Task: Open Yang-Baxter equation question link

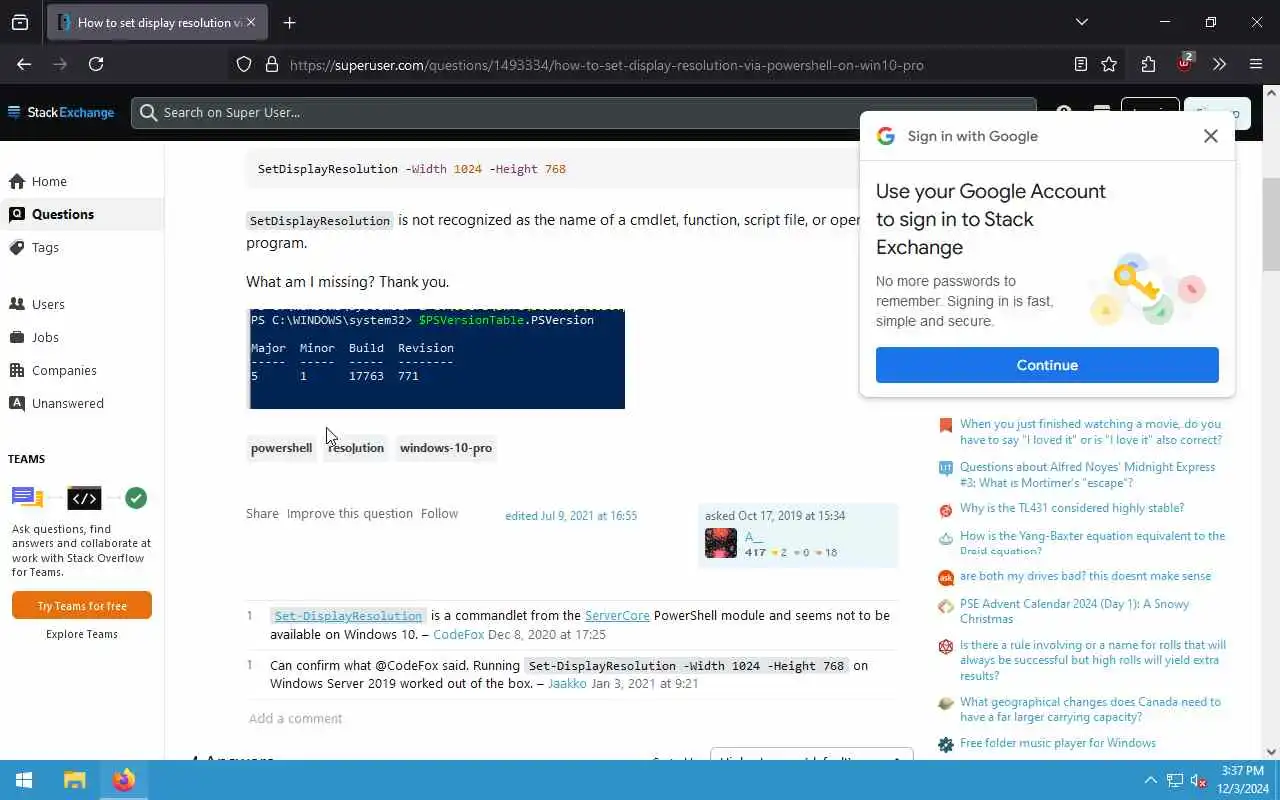Action: (x=1092, y=543)
